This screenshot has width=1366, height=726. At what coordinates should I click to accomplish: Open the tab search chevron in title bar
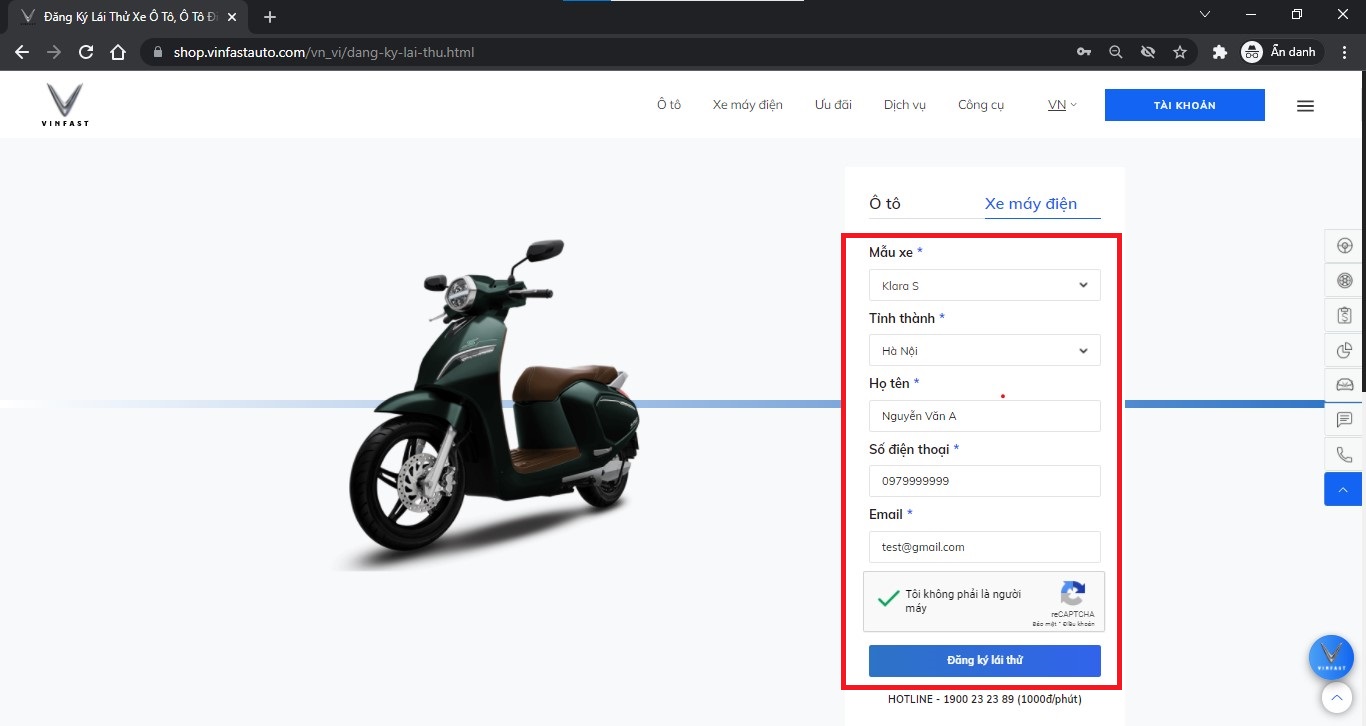tap(1205, 14)
